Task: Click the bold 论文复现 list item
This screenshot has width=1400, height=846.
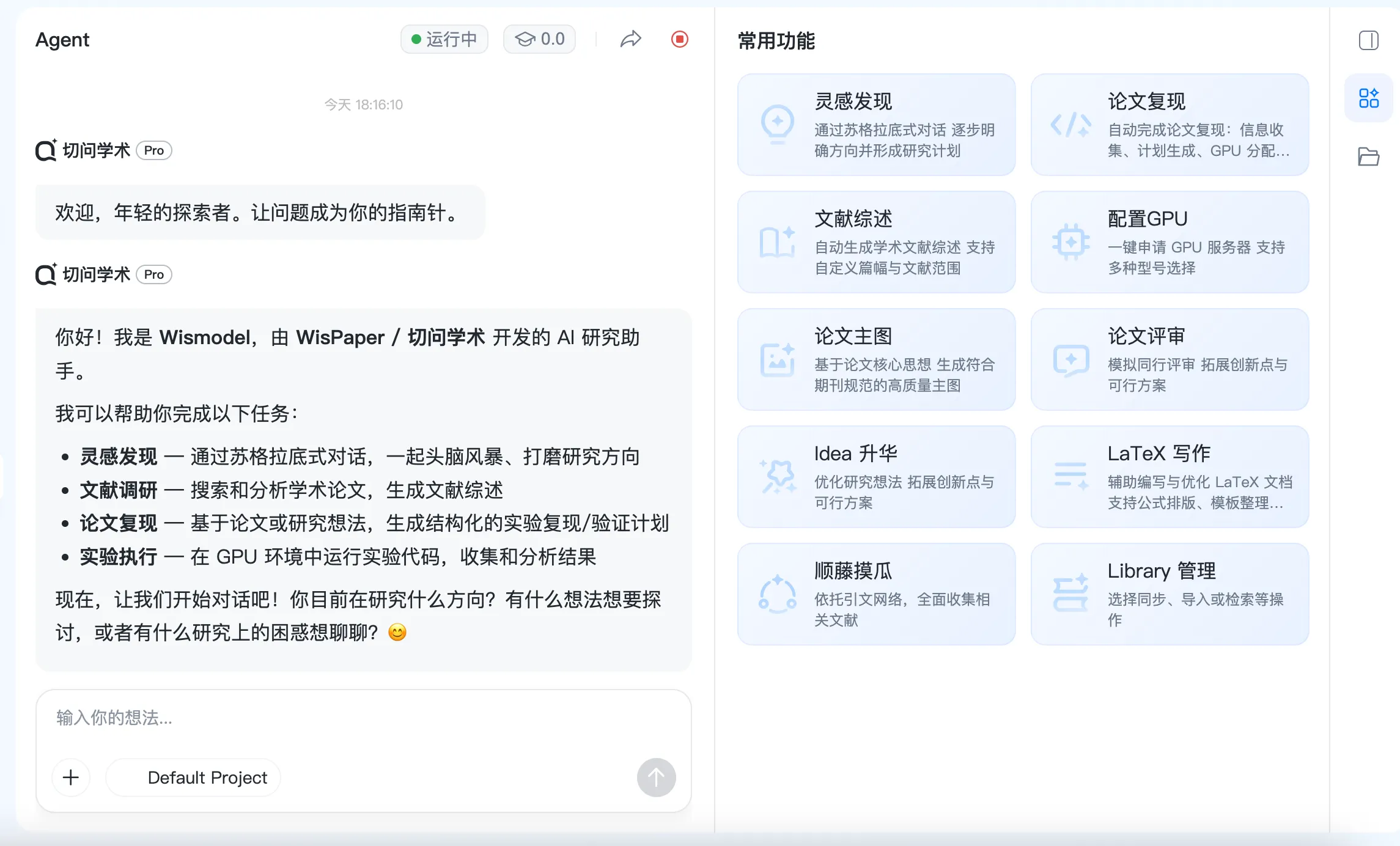Action: [119, 523]
